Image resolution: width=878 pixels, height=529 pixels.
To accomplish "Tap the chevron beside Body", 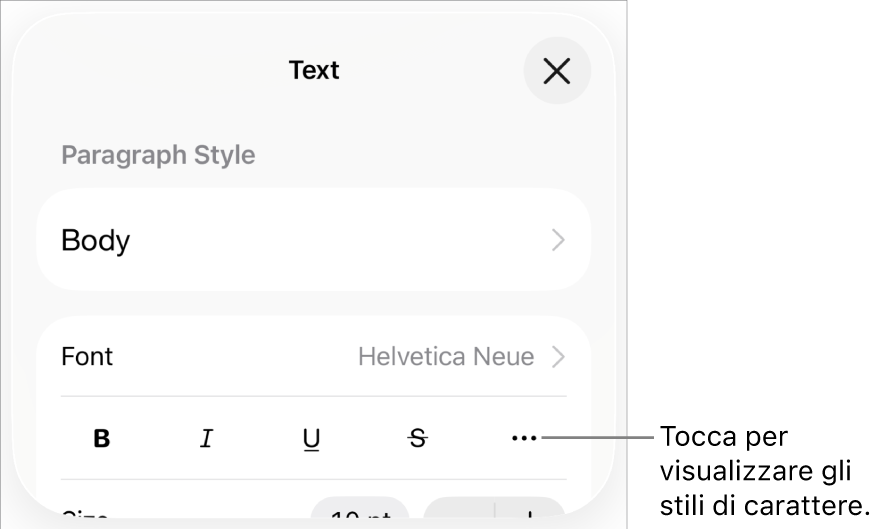I will (558, 240).
